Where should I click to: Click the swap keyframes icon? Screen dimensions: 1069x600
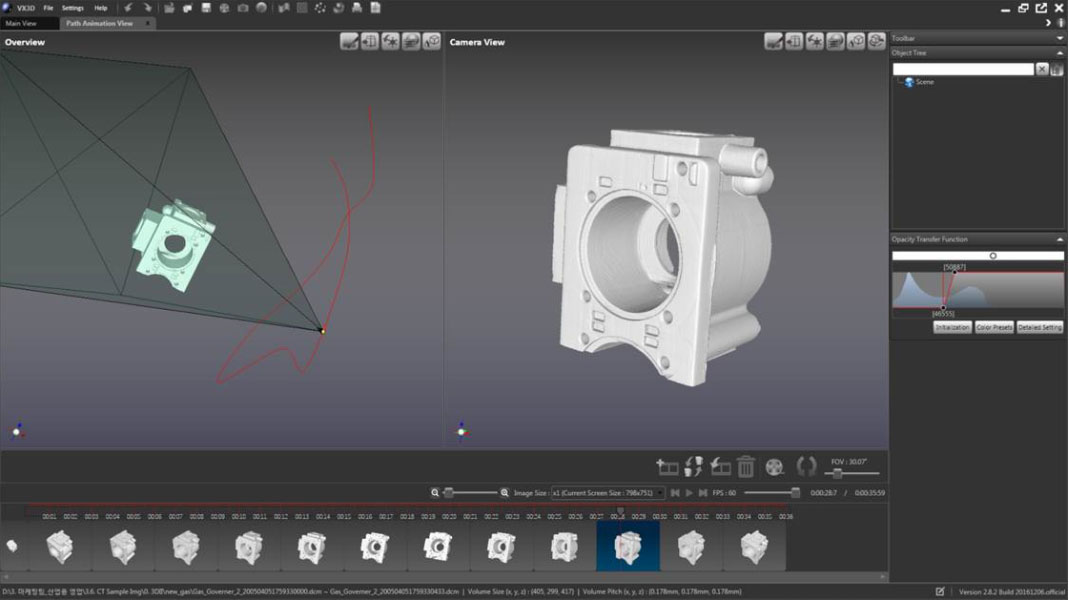[693, 466]
